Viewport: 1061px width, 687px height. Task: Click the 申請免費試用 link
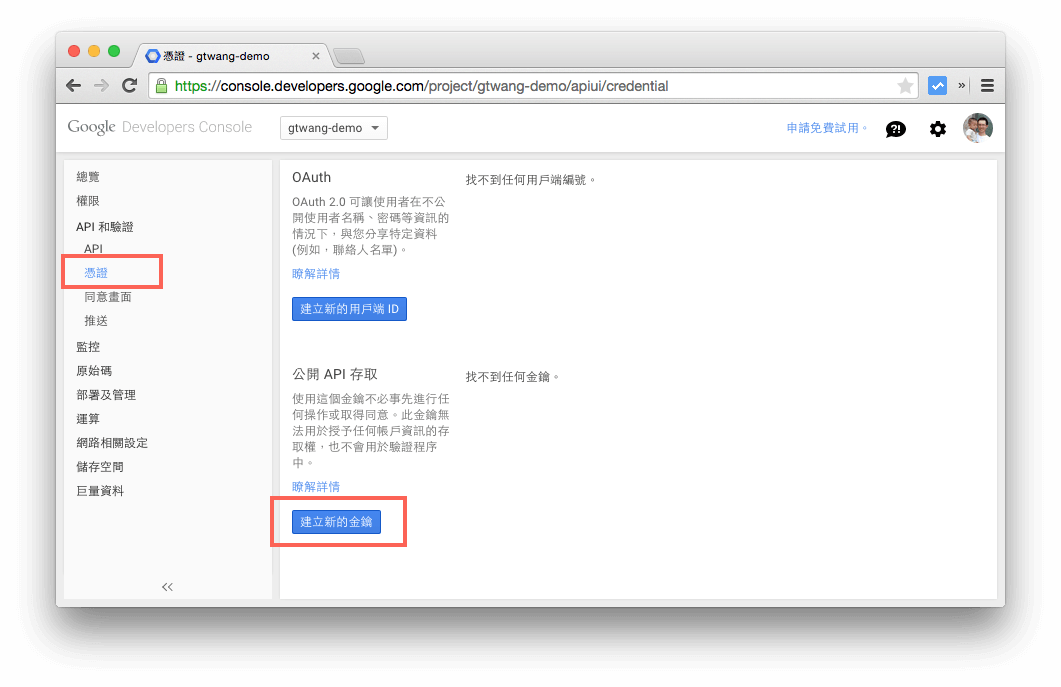click(823, 127)
